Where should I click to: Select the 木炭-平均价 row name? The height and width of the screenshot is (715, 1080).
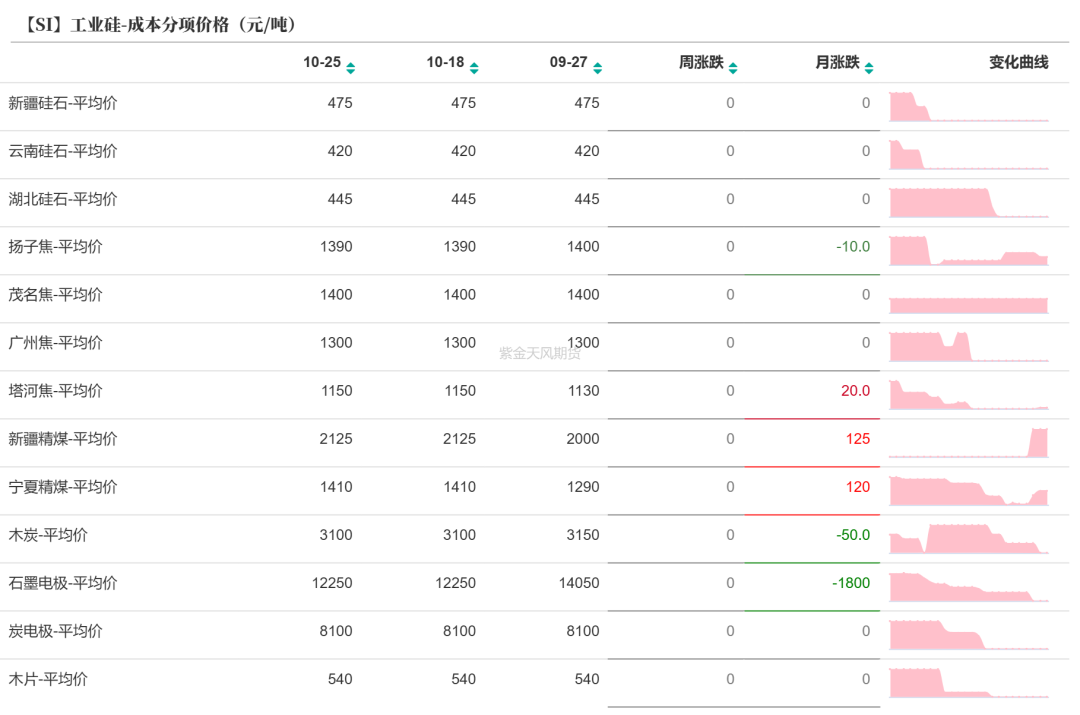click(x=48, y=535)
